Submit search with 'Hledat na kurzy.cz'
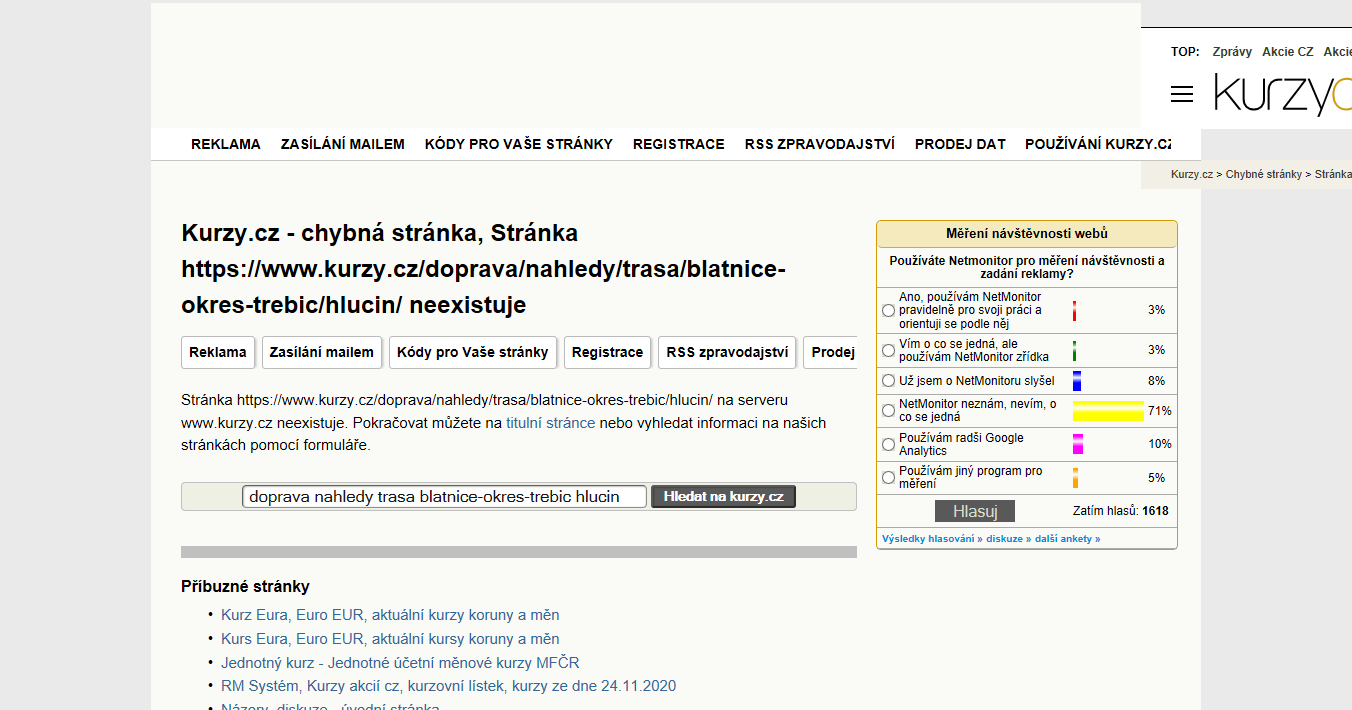This screenshot has height=710, width=1352. tap(723, 497)
